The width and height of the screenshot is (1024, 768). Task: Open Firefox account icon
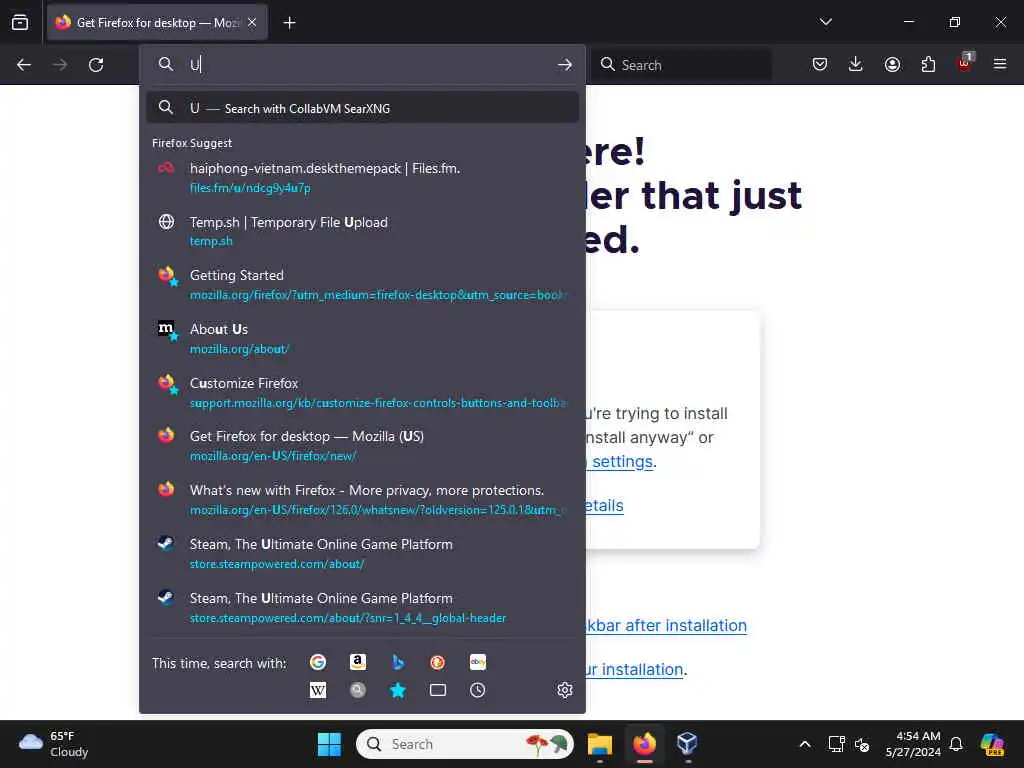892,64
